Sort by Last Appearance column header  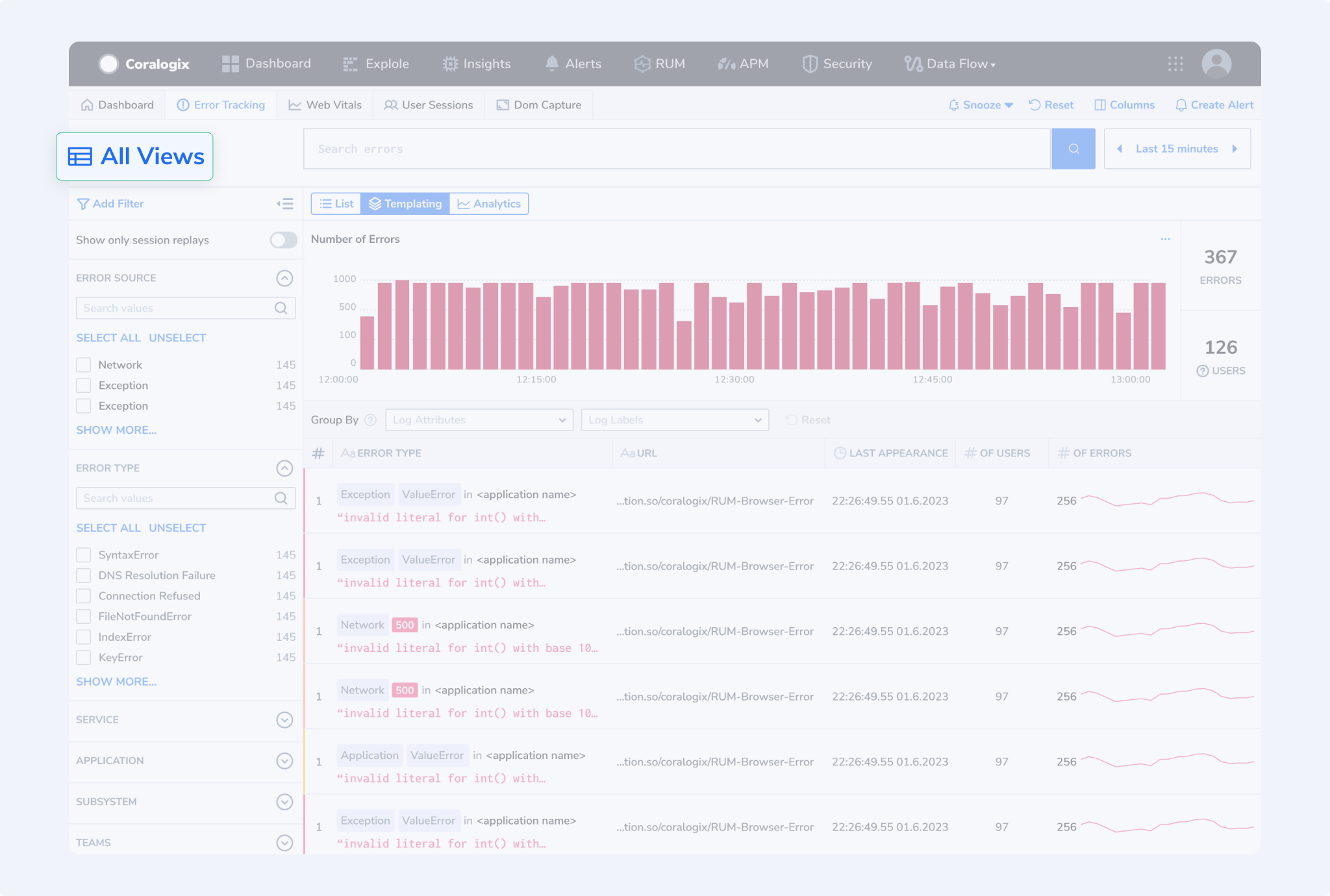[890, 453]
